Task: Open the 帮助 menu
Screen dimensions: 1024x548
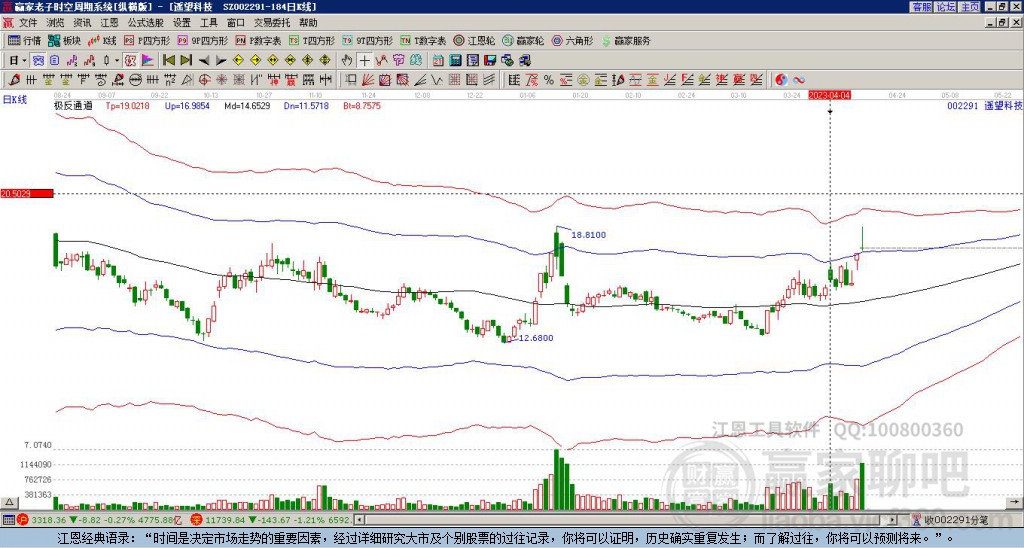Action: 308,23
